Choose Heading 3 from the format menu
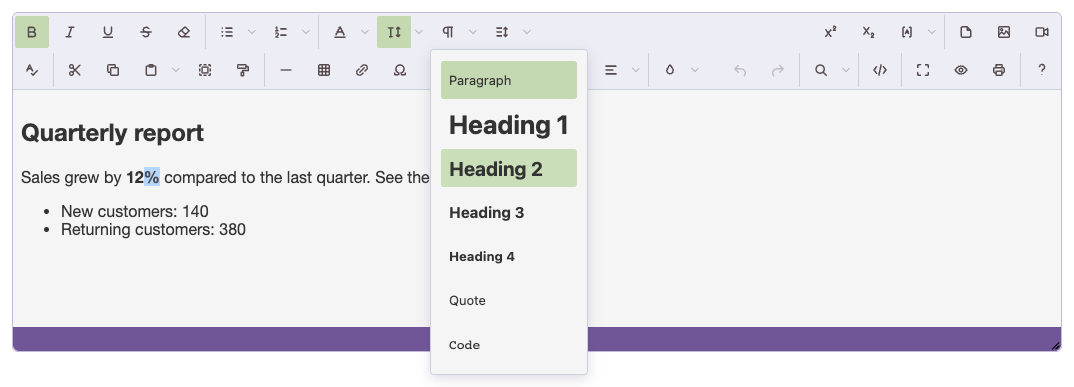The width and height of the screenshot is (1074, 387). (x=509, y=212)
